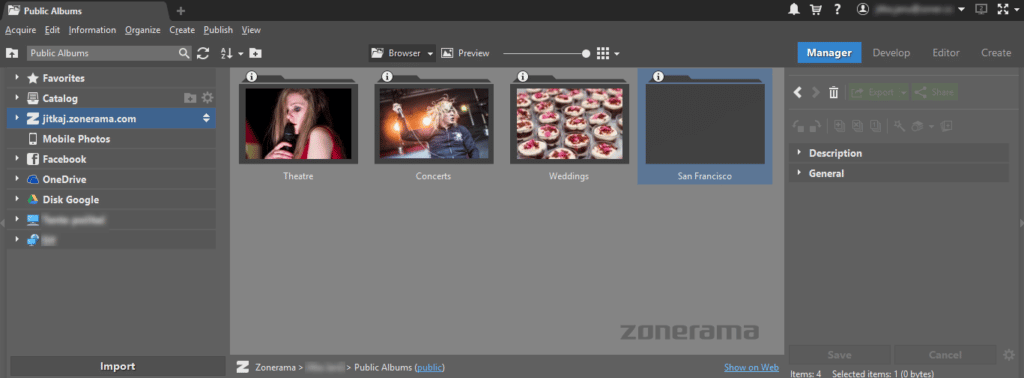The height and width of the screenshot is (378, 1024).
Task: Switch to the Manager module
Action: click(829, 53)
